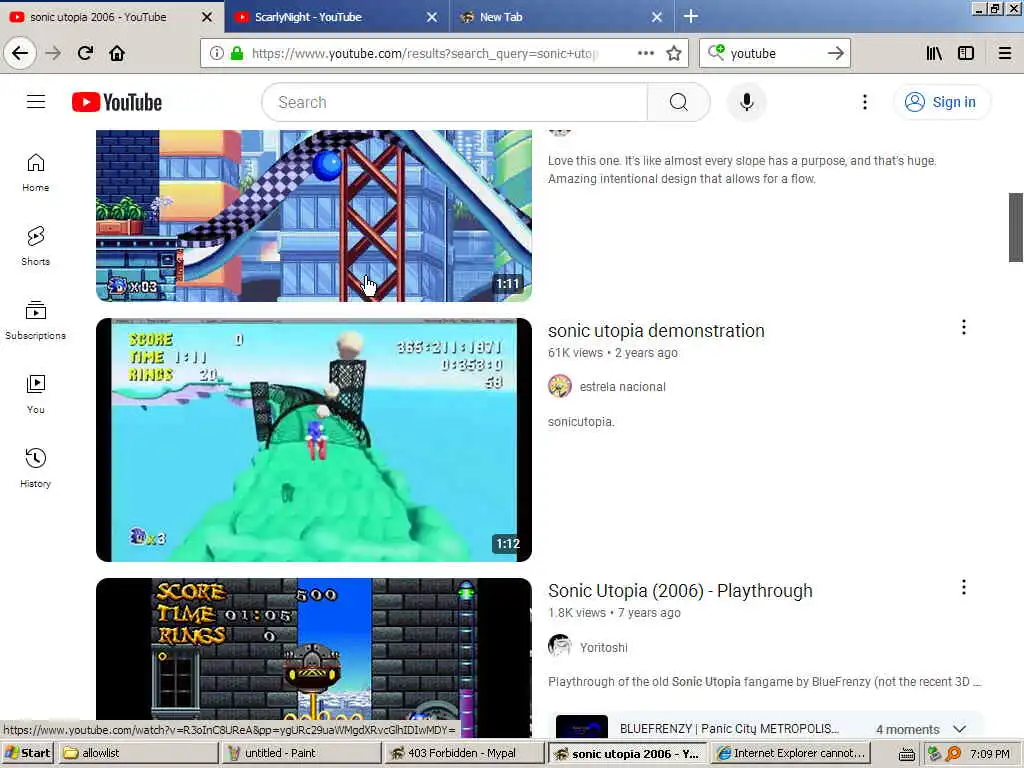Open the Windows Start button
The width and height of the screenshot is (1024, 768).
click(27, 753)
